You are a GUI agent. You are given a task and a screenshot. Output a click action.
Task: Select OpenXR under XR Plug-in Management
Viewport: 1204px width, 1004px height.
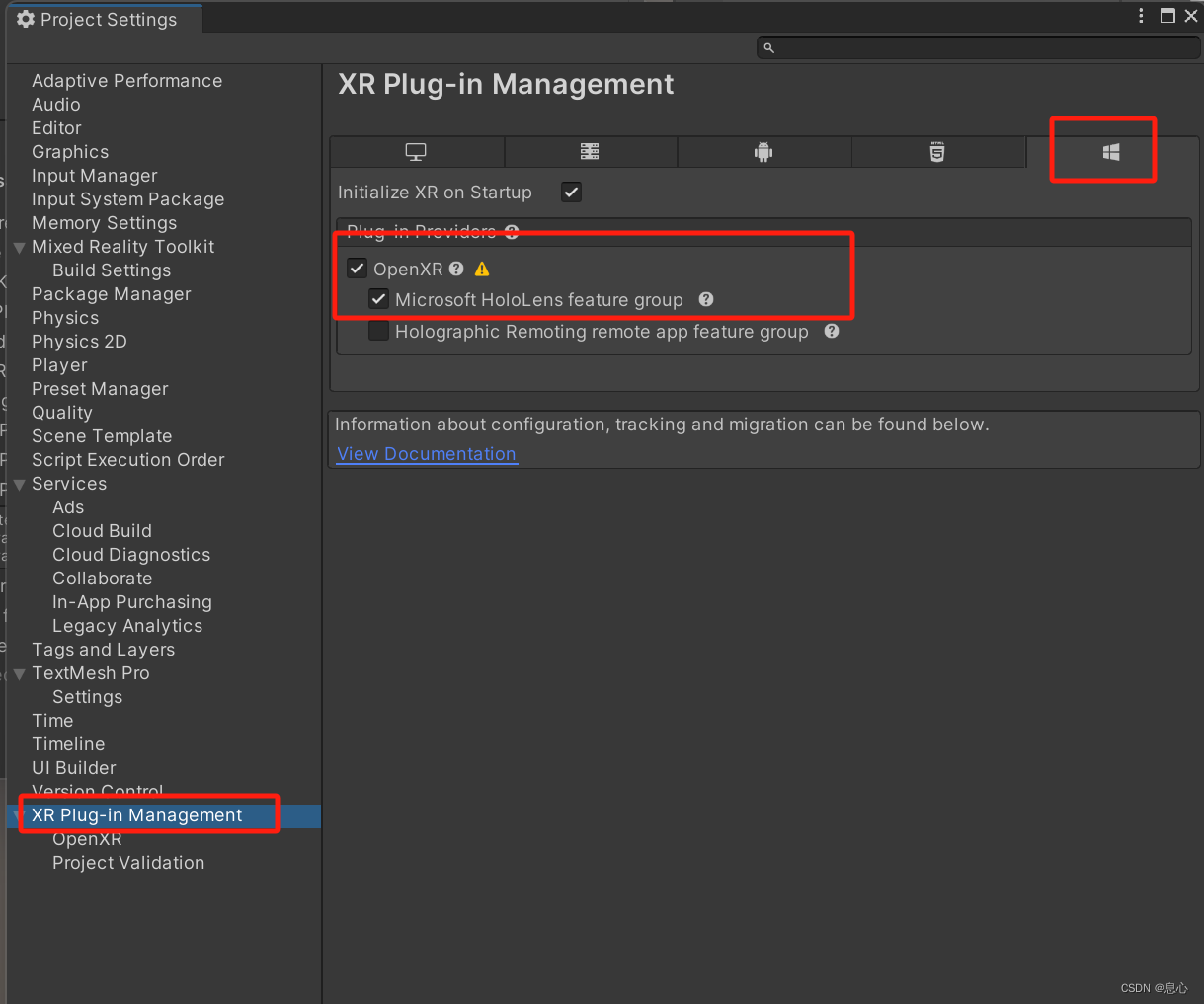[x=87, y=838]
